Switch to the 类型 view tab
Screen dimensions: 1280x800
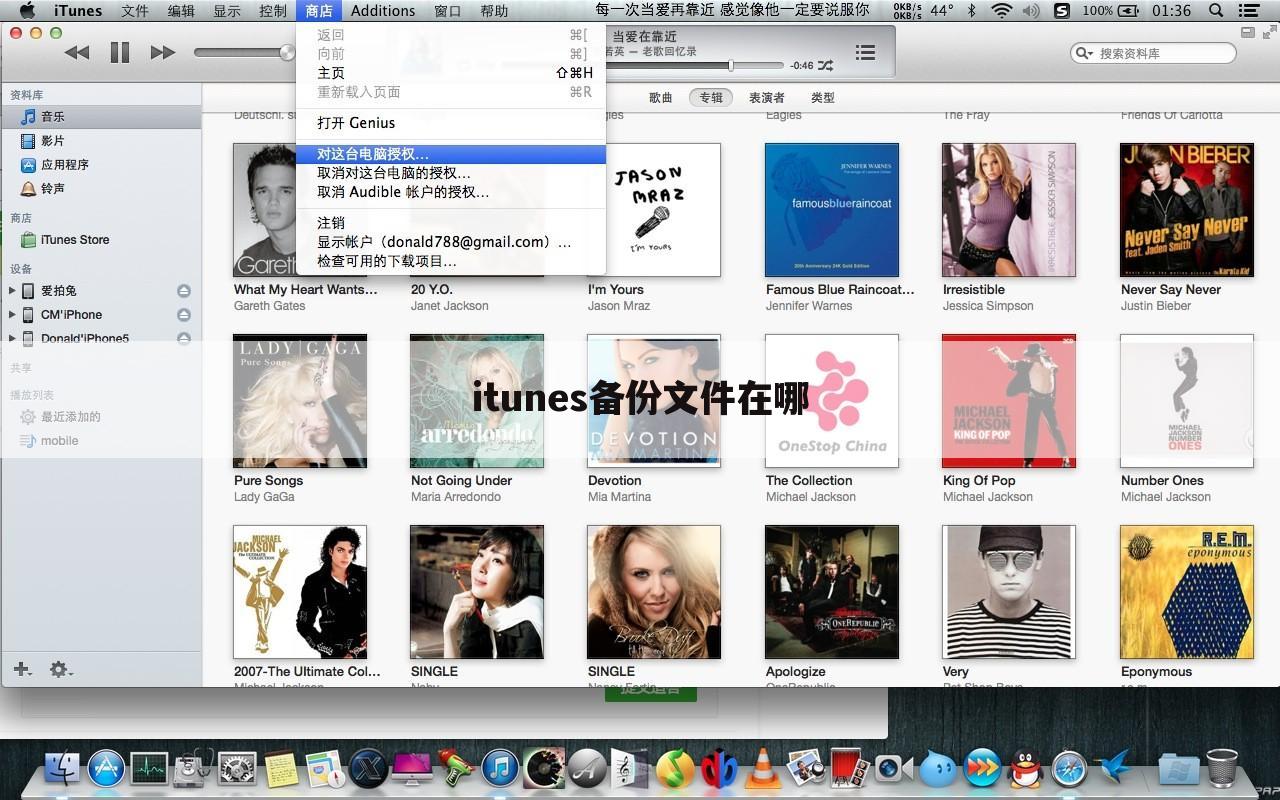823,98
